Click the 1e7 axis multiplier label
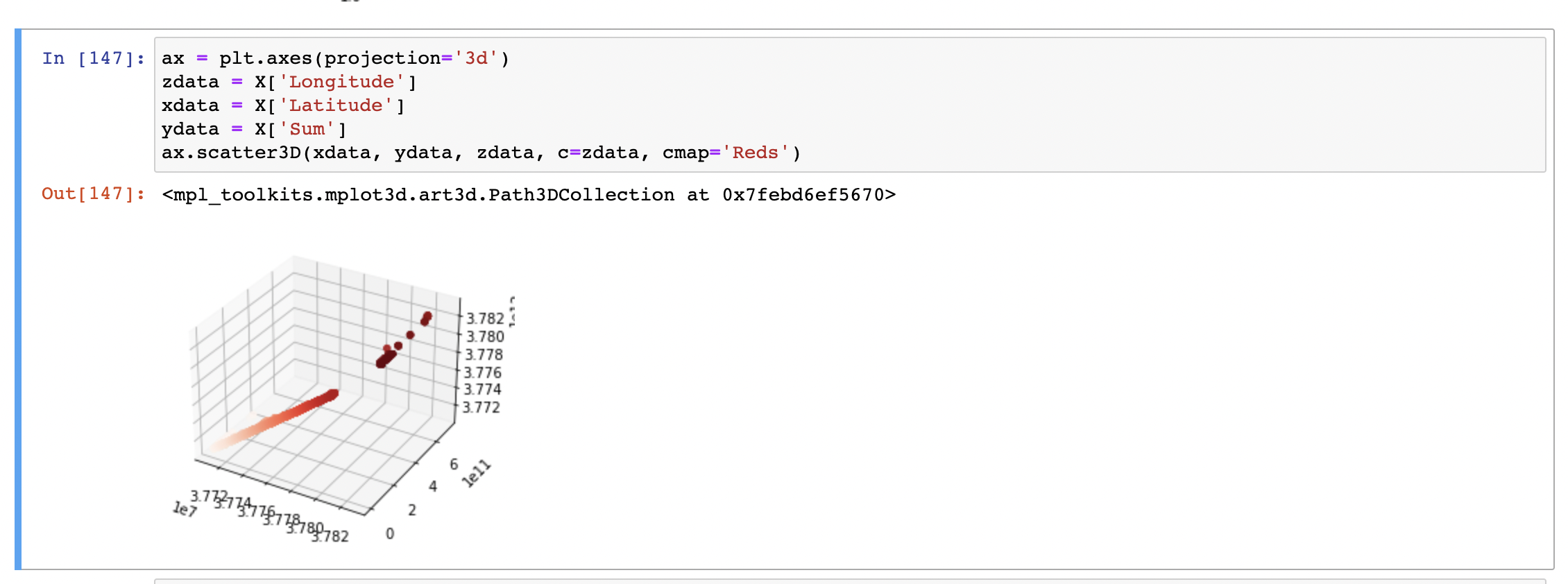 185,509
